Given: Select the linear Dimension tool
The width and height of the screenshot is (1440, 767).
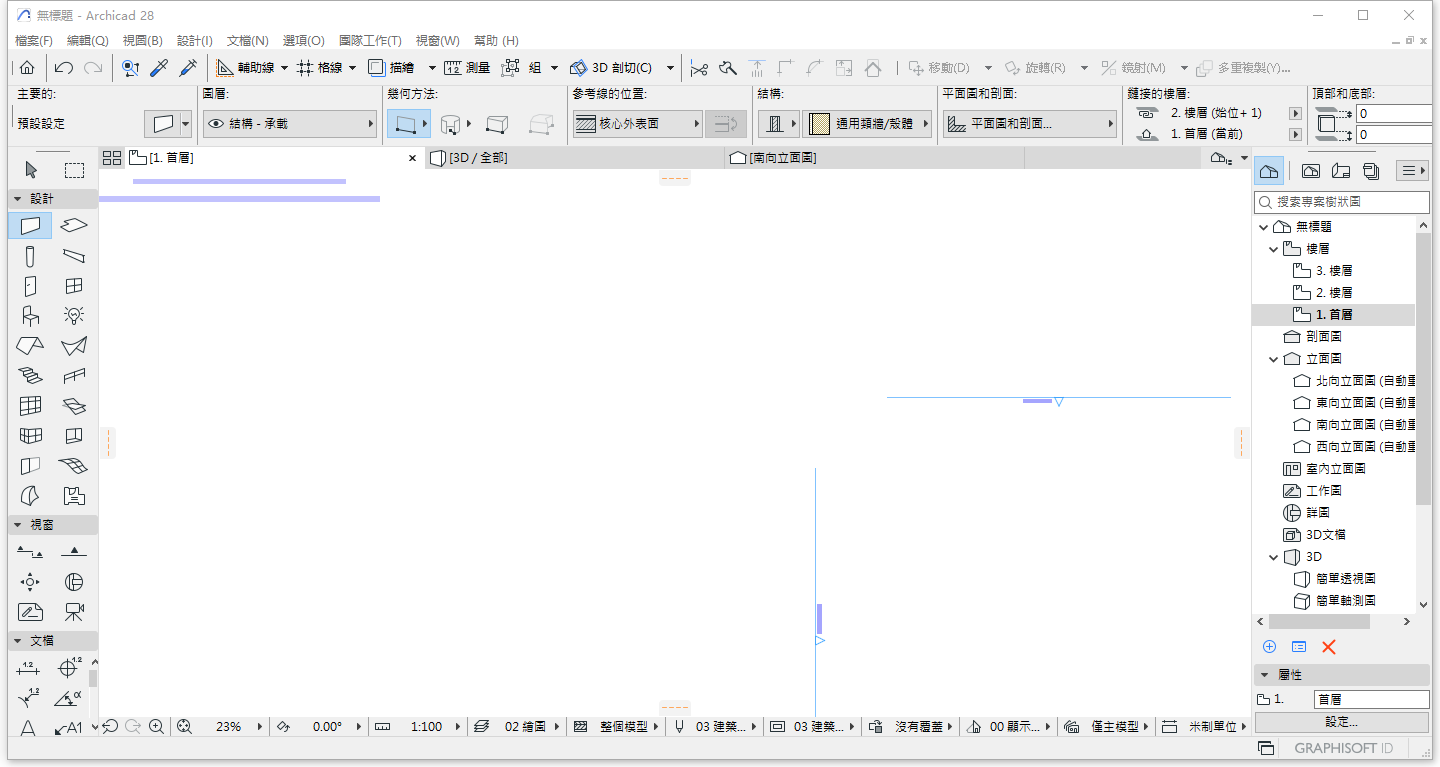Looking at the screenshot, I should click(x=28, y=668).
